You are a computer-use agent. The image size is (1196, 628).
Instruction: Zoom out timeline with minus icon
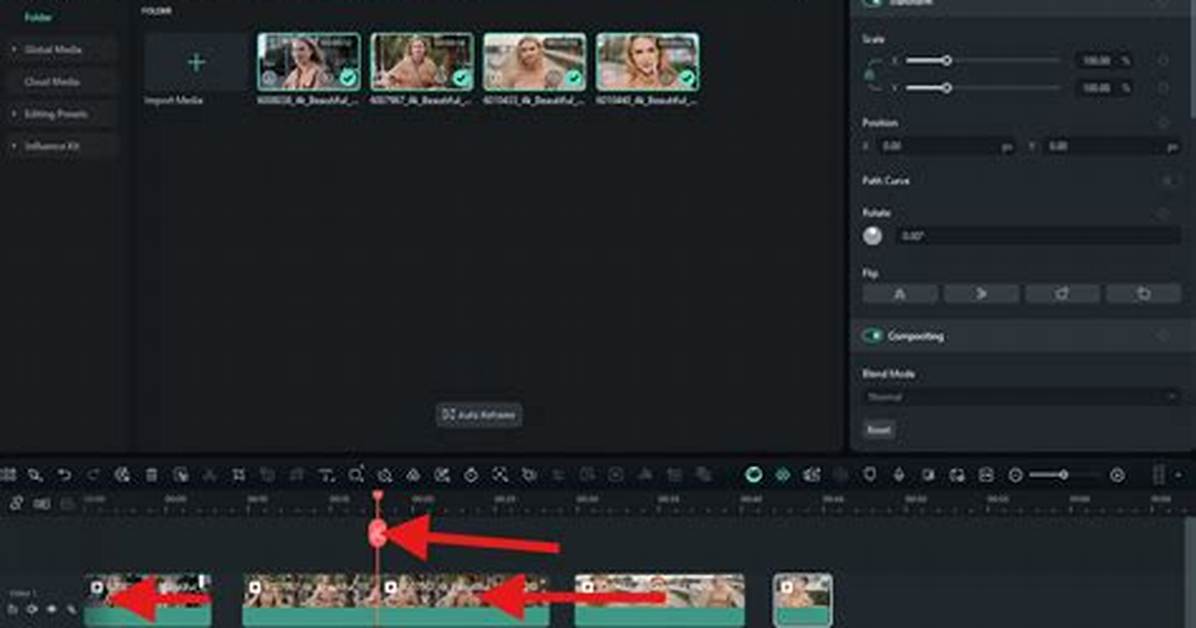coord(1015,475)
